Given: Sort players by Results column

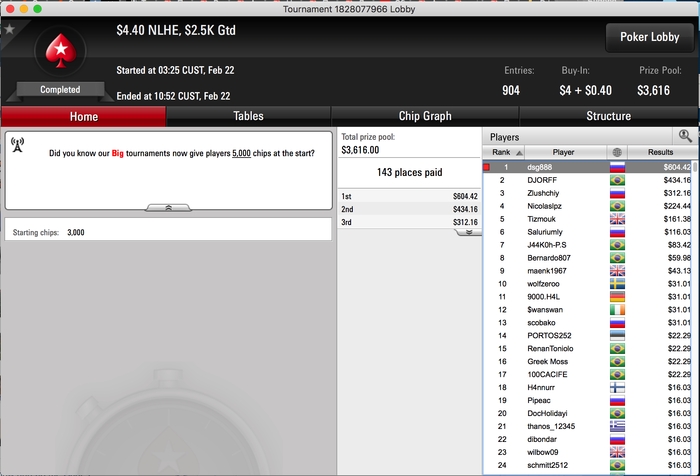Looking at the screenshot, I should coord(660,152).
